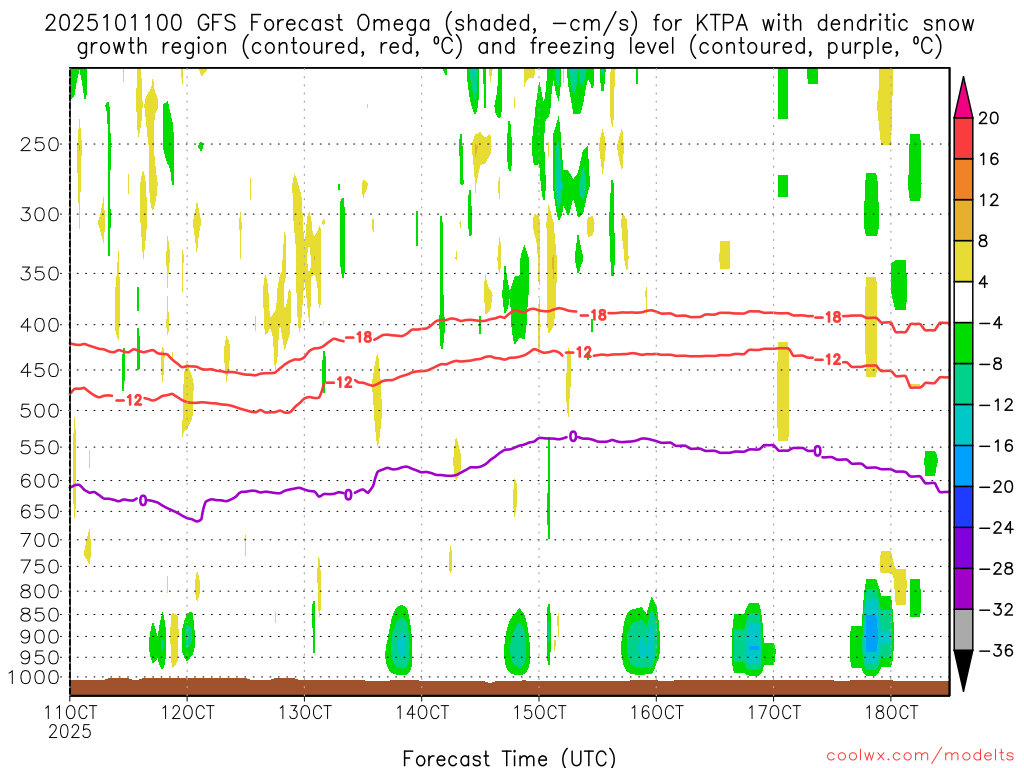Pick the gray colorbar segment between -32 and -36
Screen dimensions: 1024x768
point(964,630)
